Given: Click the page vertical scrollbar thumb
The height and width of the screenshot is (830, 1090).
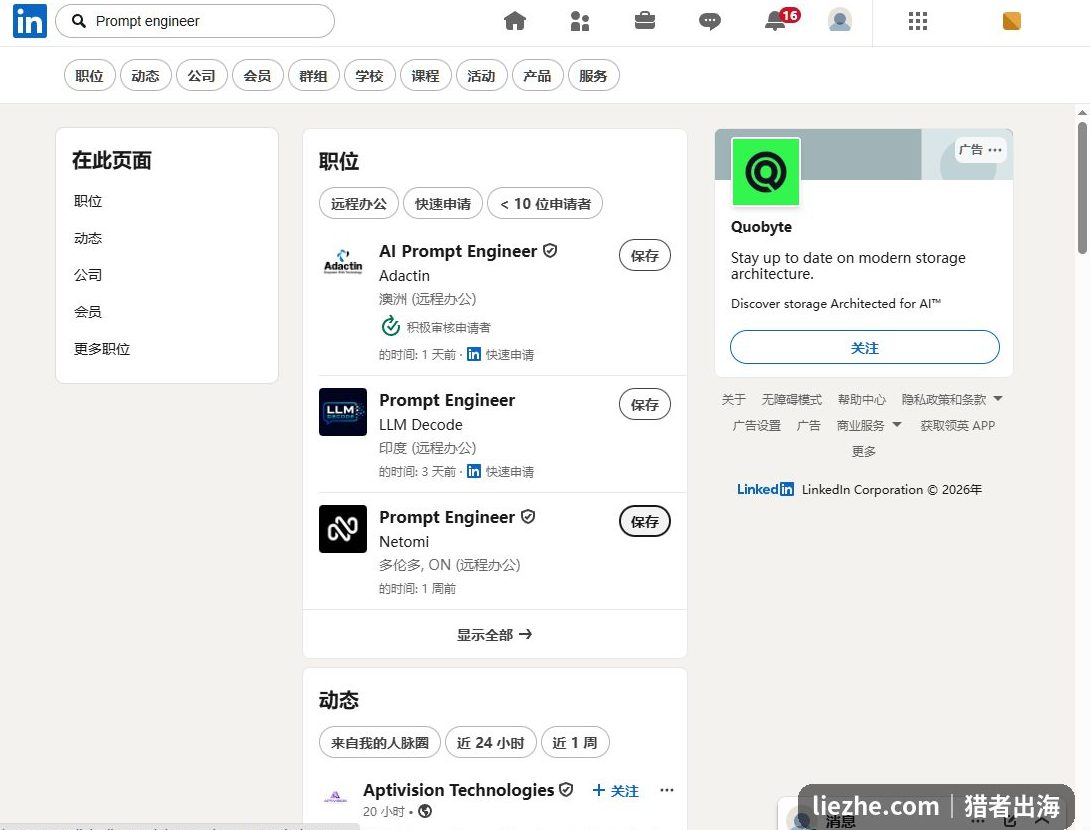Looking at the screenshot, I should (x=1082, y=188).
